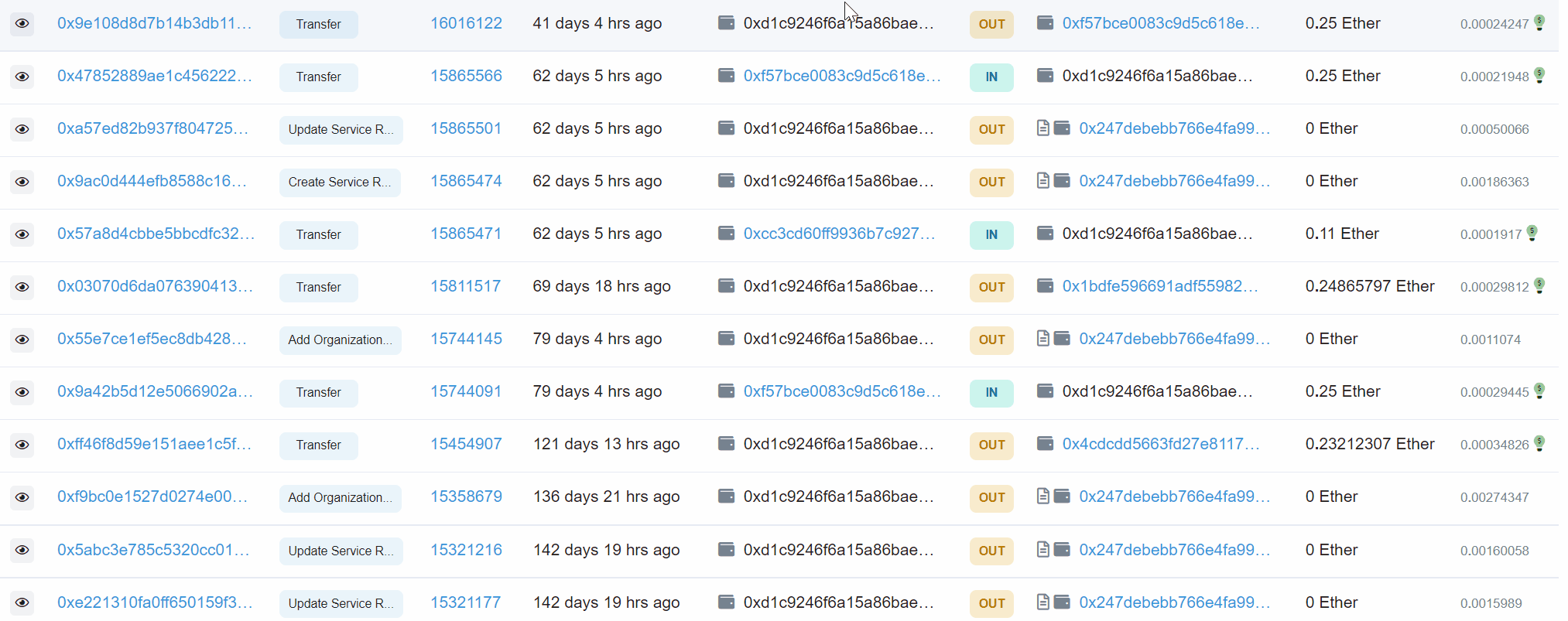Screen dimensions: 1568x621
Task: Select age text 121 days 13 hrs ago
Action: pos(606,444)
